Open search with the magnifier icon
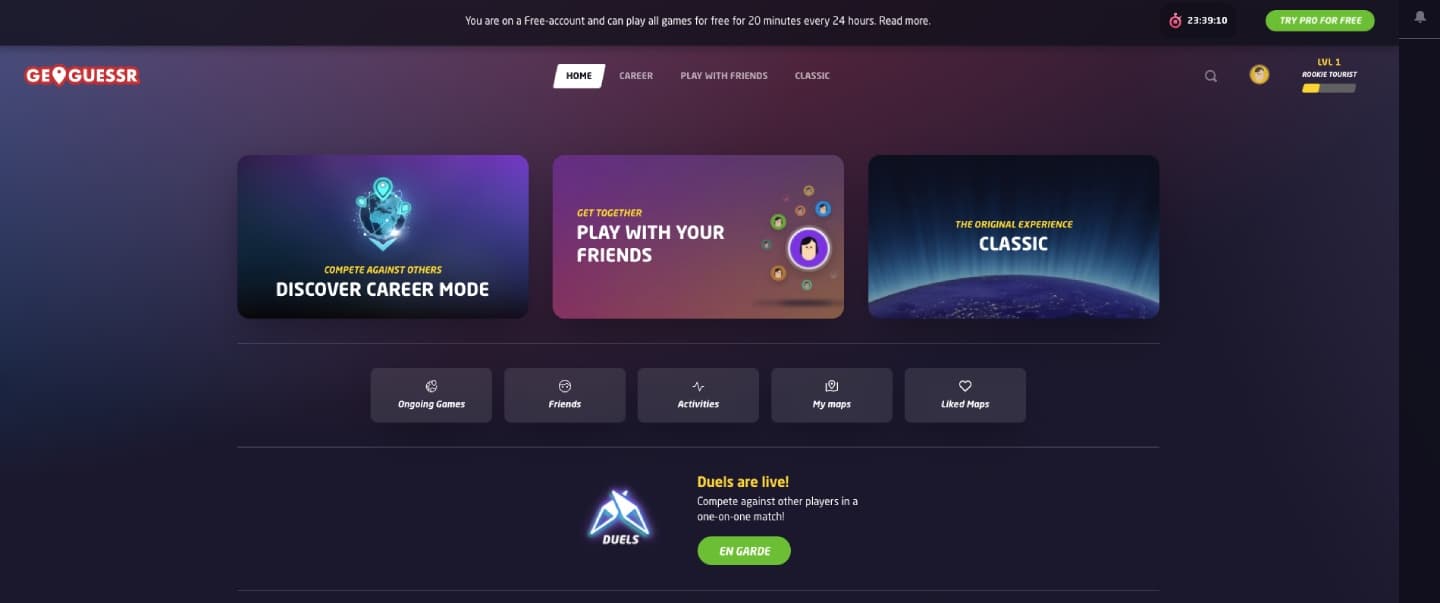The height and width of the screenshot is (603, 1440). pos(1211,76)
